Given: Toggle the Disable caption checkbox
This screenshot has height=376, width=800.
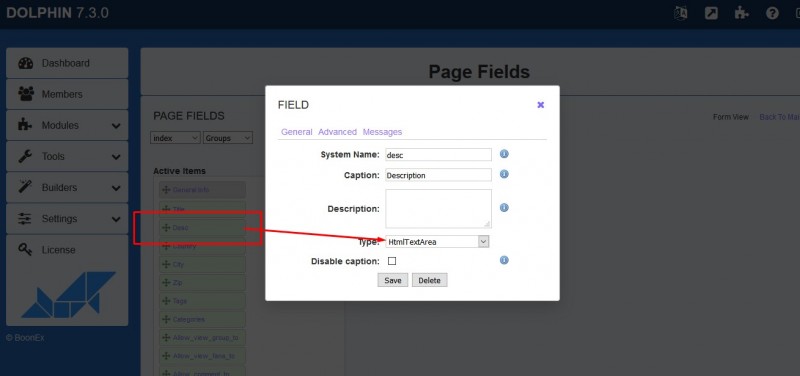Looking at the screenshot, I should (392, 261).
